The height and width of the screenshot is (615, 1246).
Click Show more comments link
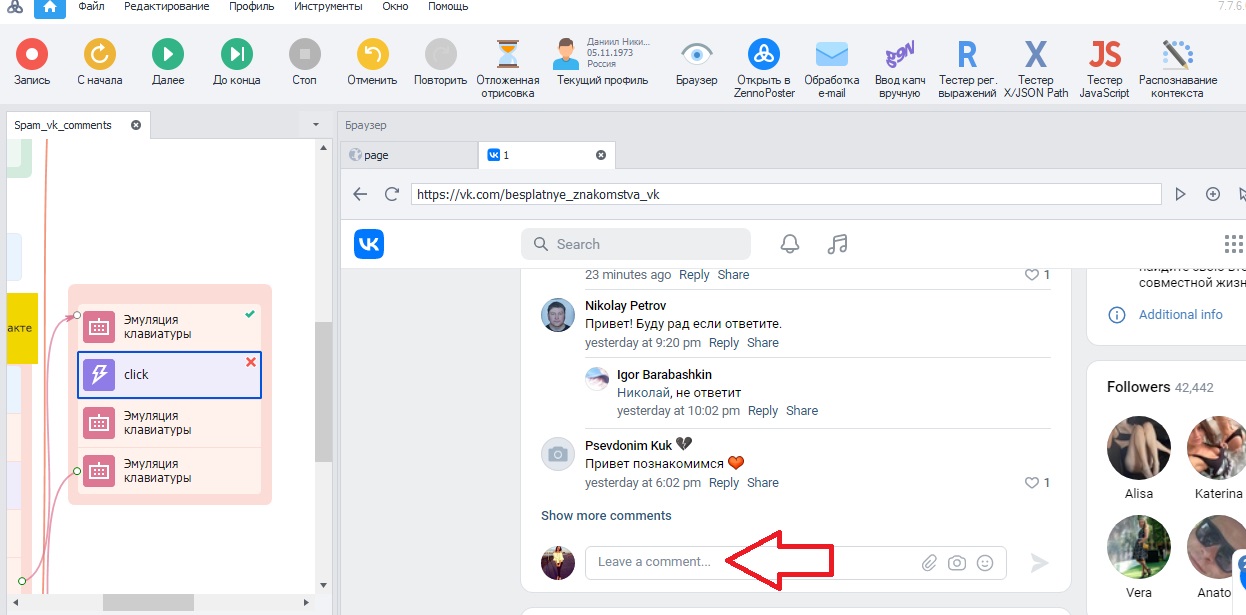tap(606, 515)
